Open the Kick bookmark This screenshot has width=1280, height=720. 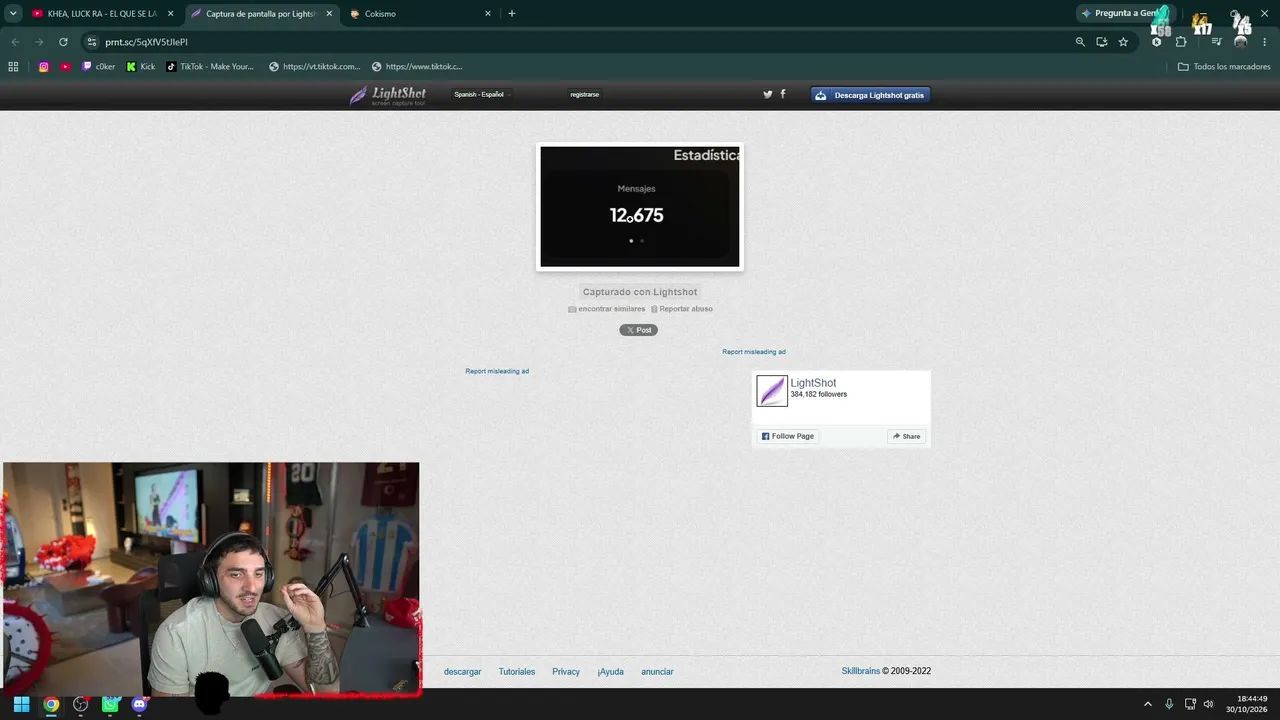[x=141, y=67]
